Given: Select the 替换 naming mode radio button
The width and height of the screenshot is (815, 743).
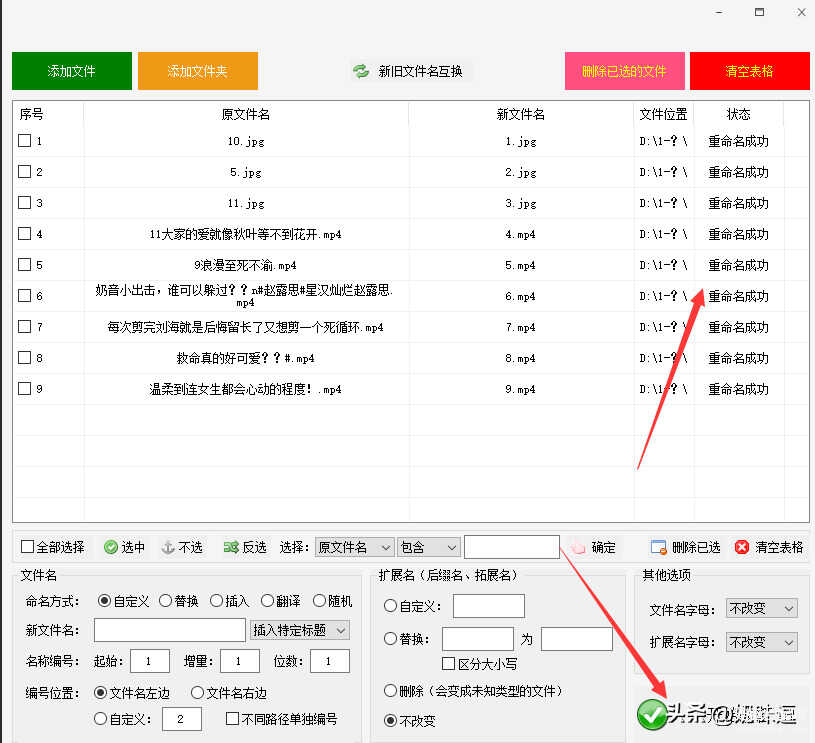Looking at the screenshot, I should point(166,601).
